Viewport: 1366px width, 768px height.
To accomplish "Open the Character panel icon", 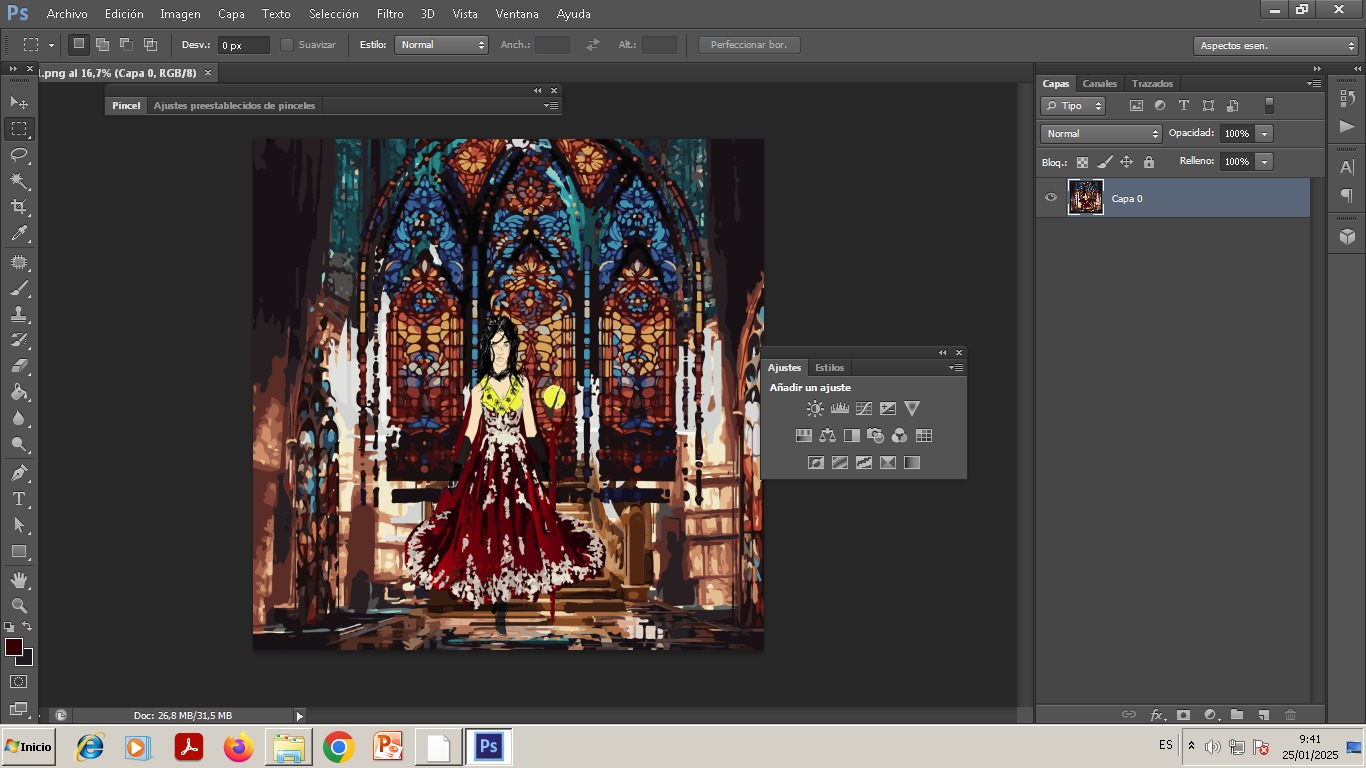I will coord(1347,167).
